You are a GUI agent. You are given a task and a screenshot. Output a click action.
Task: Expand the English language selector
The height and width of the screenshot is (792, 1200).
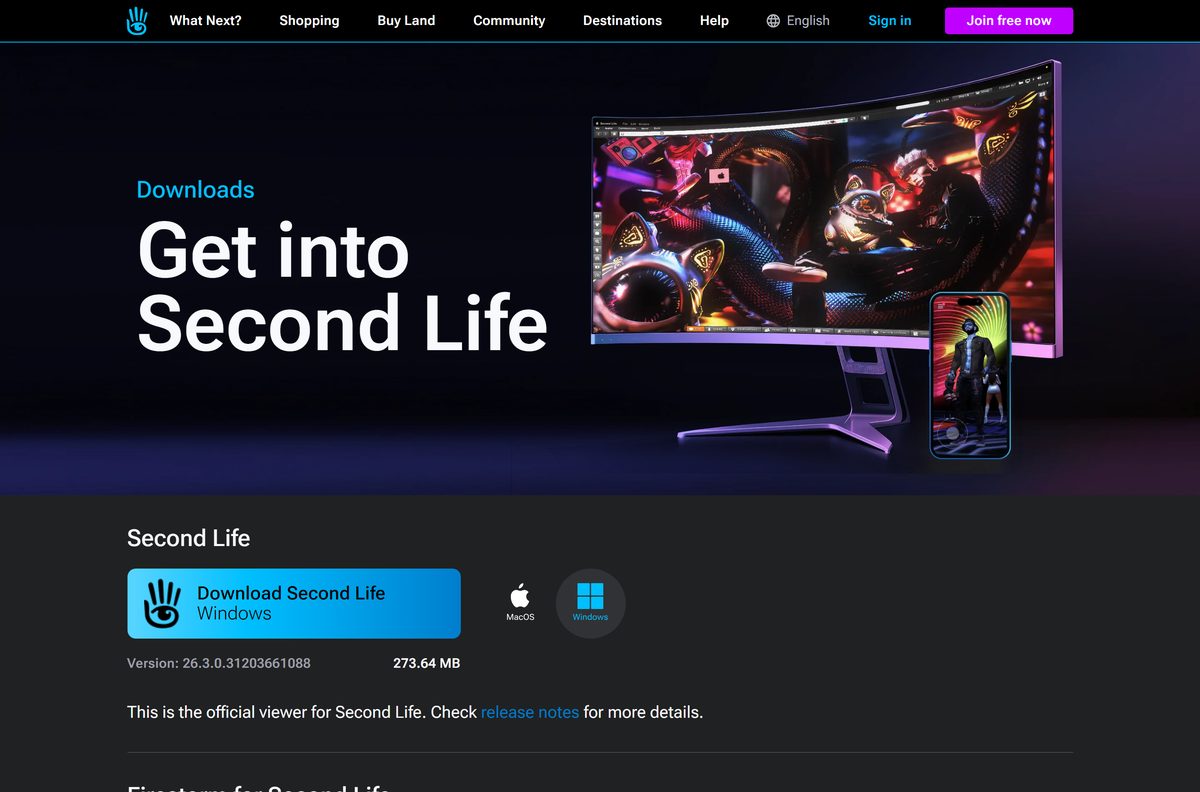point(798,20)
